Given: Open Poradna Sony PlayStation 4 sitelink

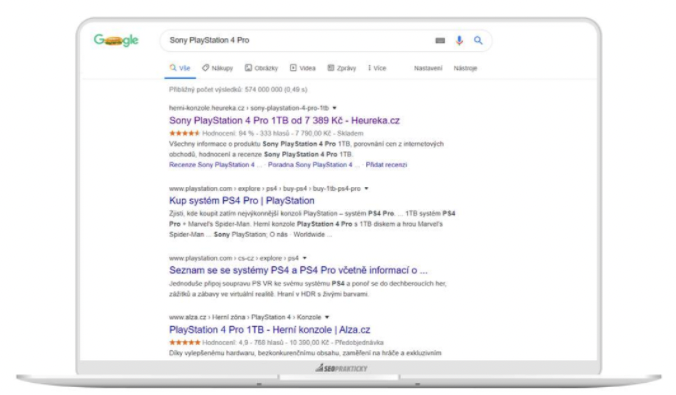Looking at the screenshot, I should pos(313,165).
